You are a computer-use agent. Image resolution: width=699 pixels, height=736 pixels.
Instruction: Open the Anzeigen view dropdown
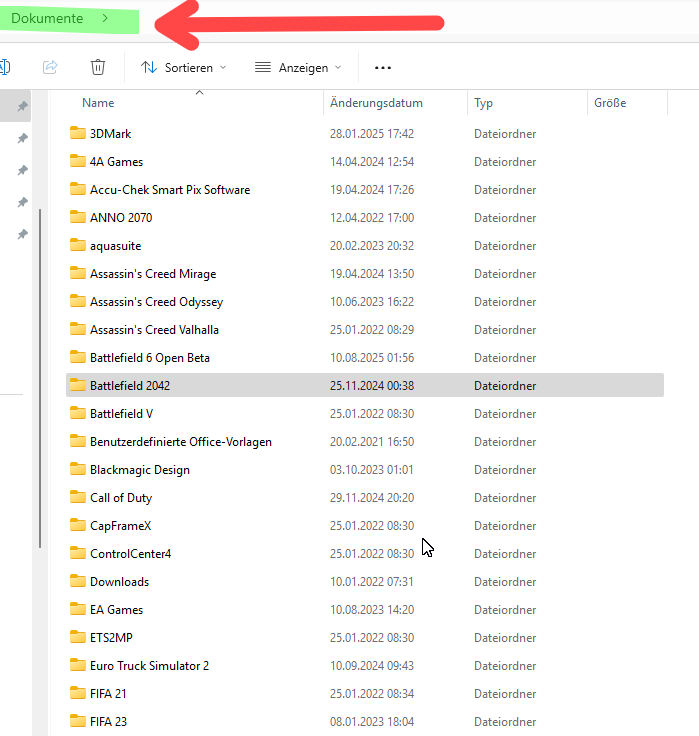pos(298,68)
